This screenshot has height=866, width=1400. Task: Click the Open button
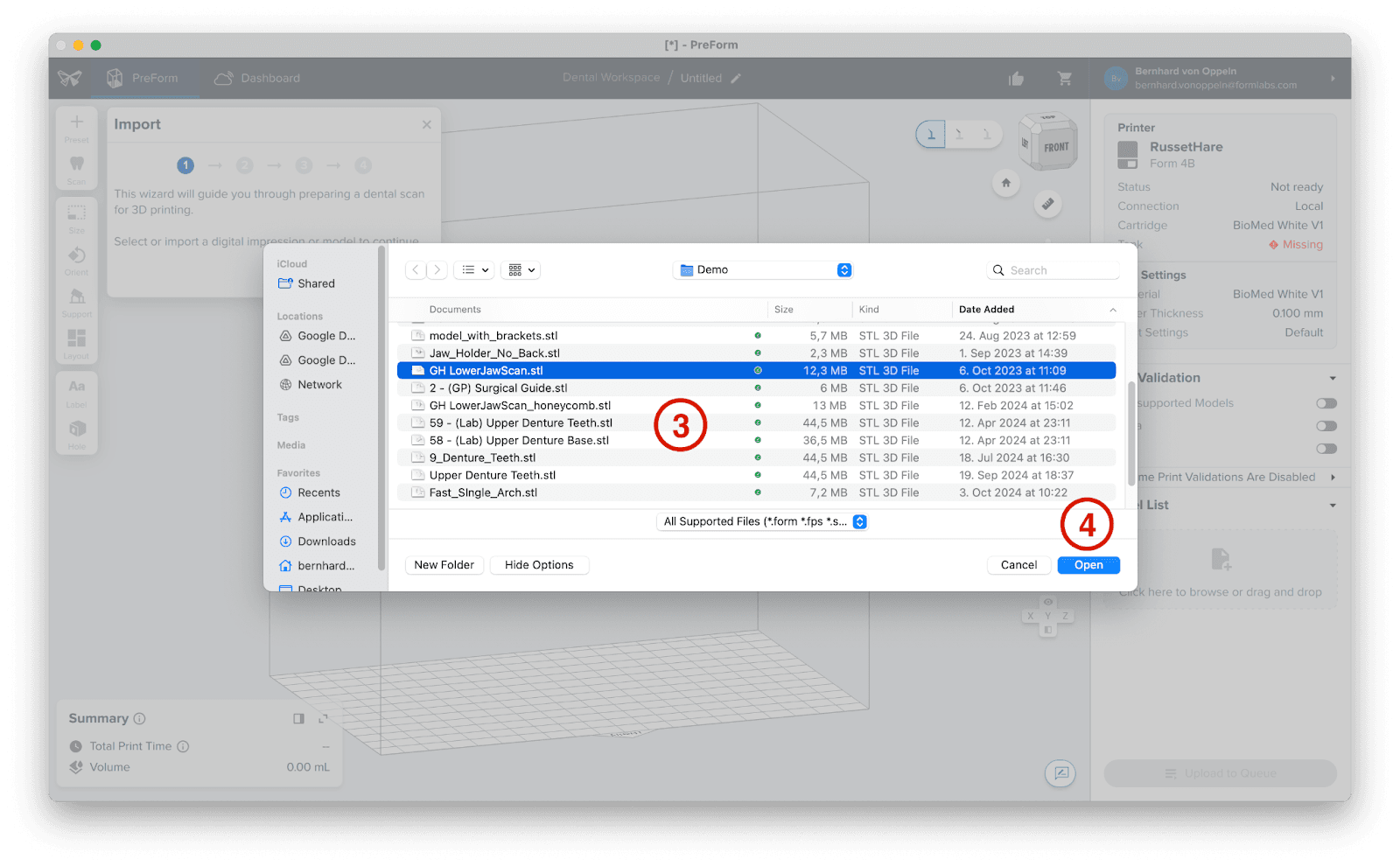[1088, 565]
